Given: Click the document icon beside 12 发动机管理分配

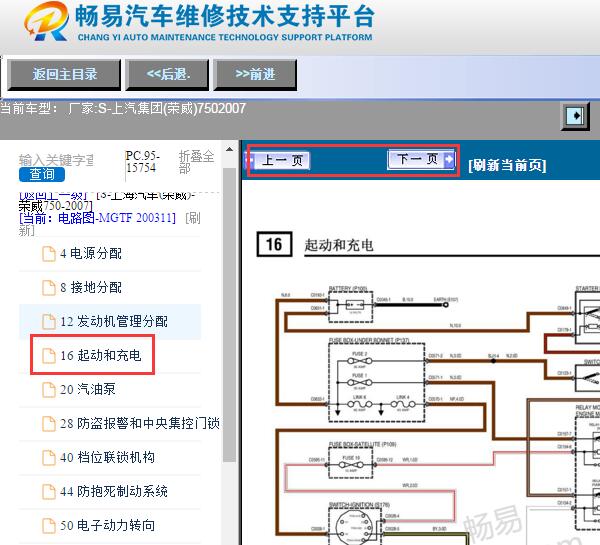Looking at the screenshot, I should click(49, 321).
